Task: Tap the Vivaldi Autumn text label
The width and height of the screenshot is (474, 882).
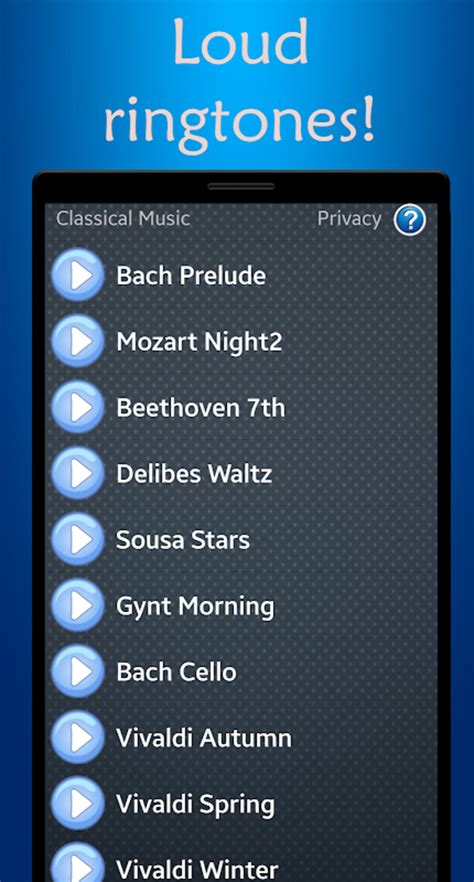Action: 204,738
